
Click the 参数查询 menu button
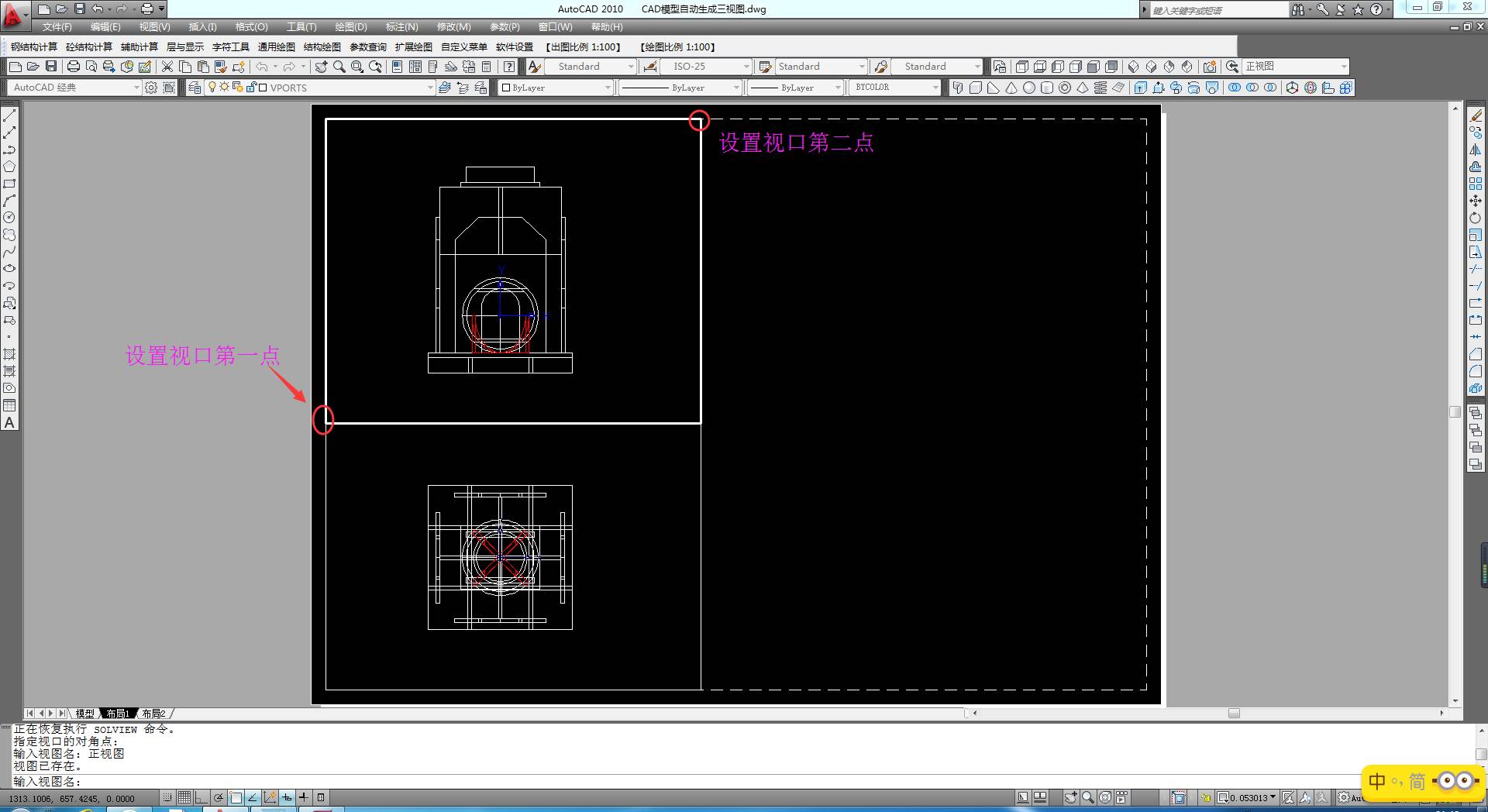point(368,47)
